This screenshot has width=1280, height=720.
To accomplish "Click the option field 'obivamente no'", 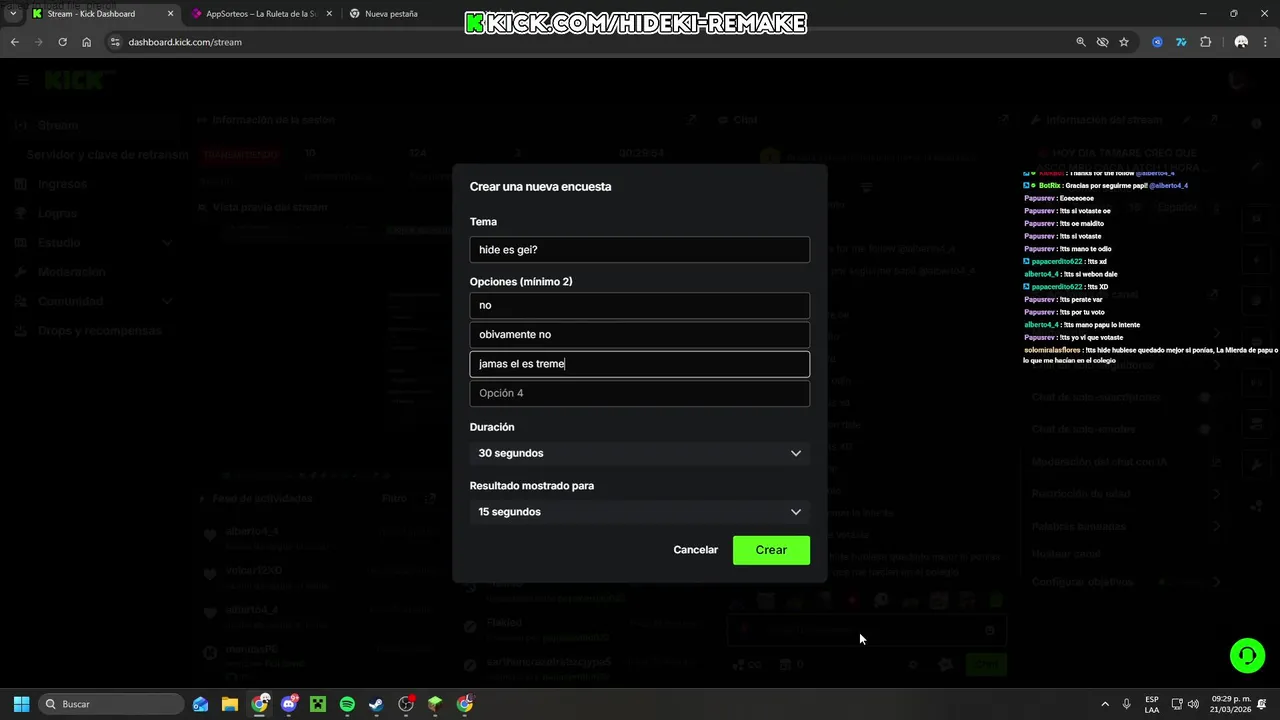I will coord(640,334).
